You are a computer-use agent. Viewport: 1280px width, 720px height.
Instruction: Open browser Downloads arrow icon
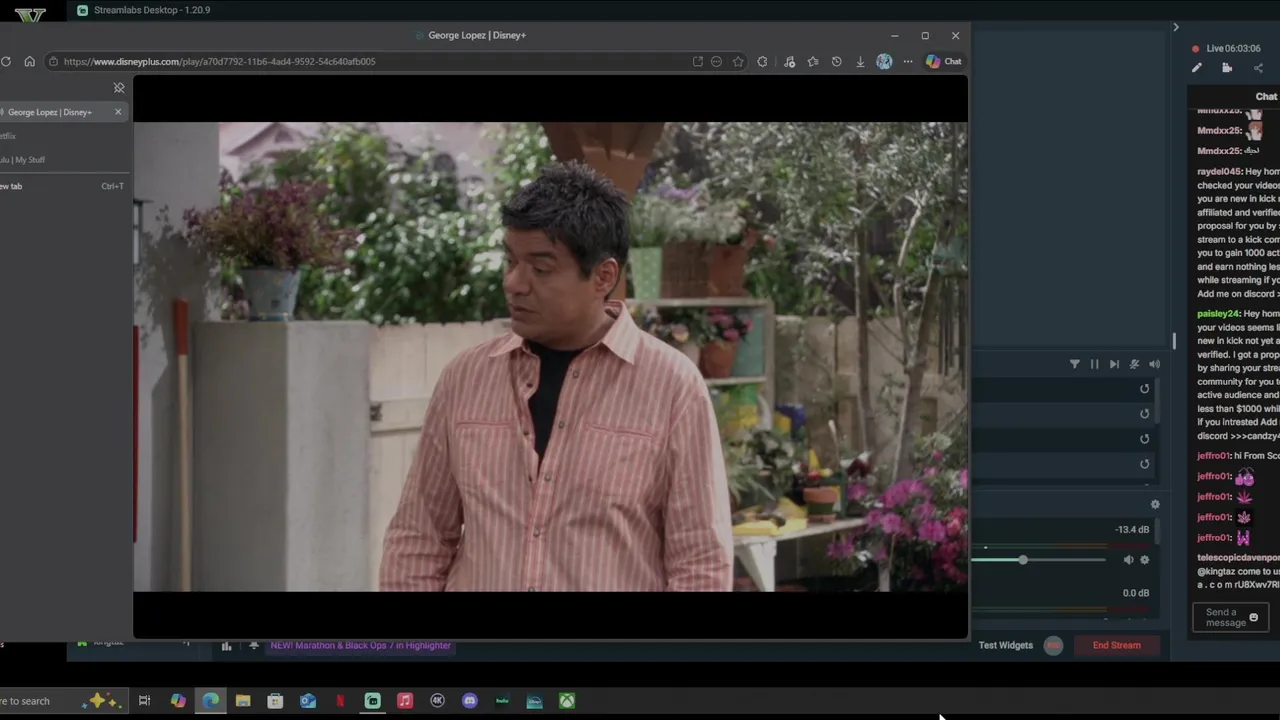(x=860, y=61)
